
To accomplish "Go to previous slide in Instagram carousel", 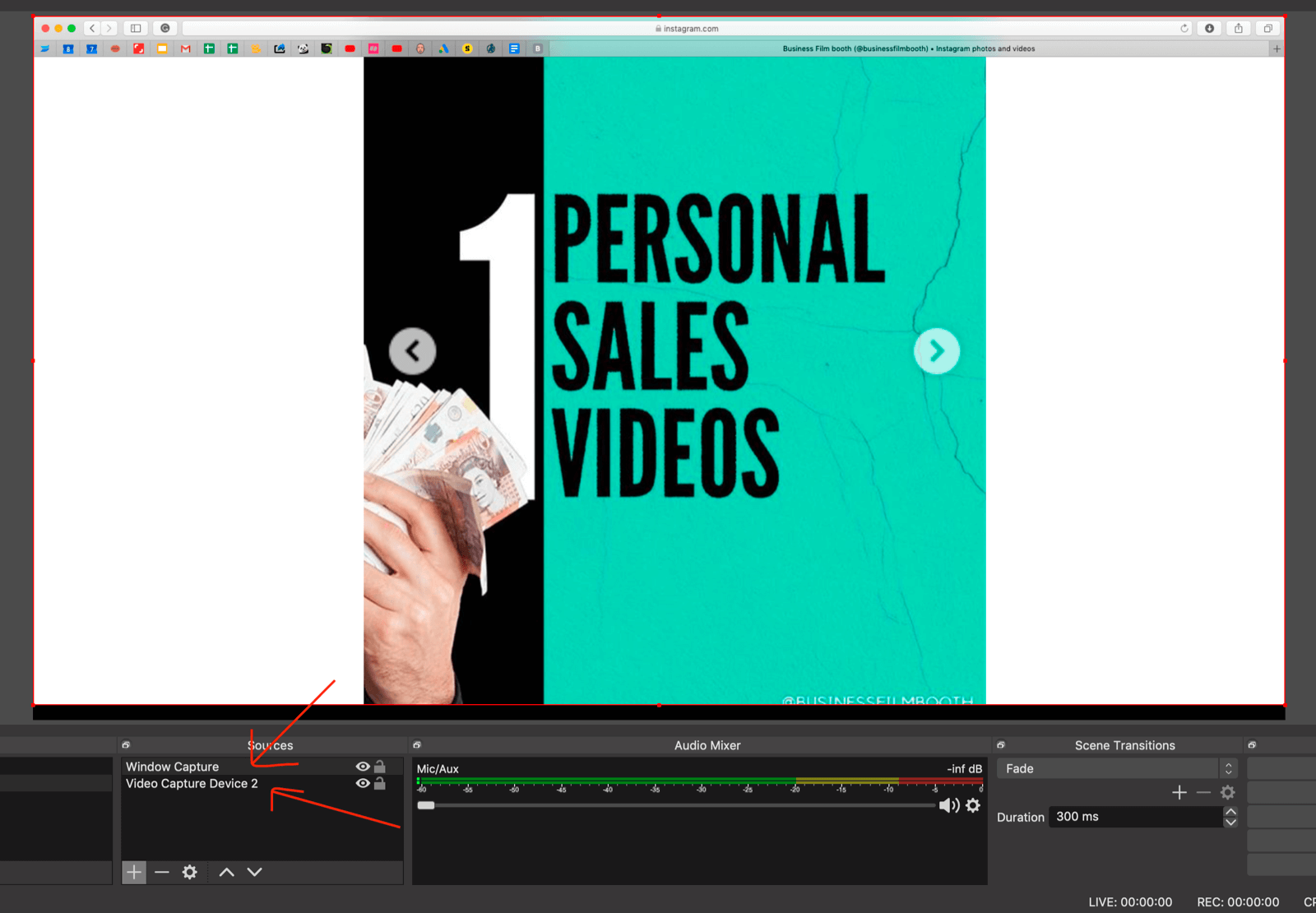I will 412,351.
